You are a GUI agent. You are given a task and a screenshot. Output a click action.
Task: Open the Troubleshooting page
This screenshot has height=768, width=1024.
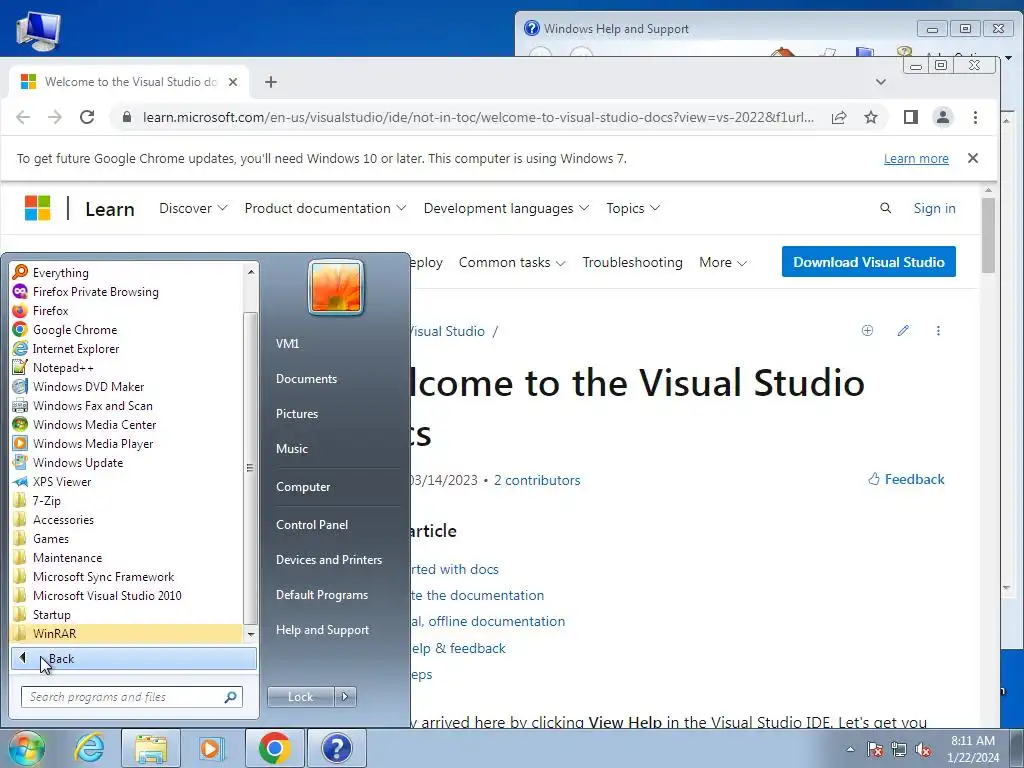tap(632, 263)
